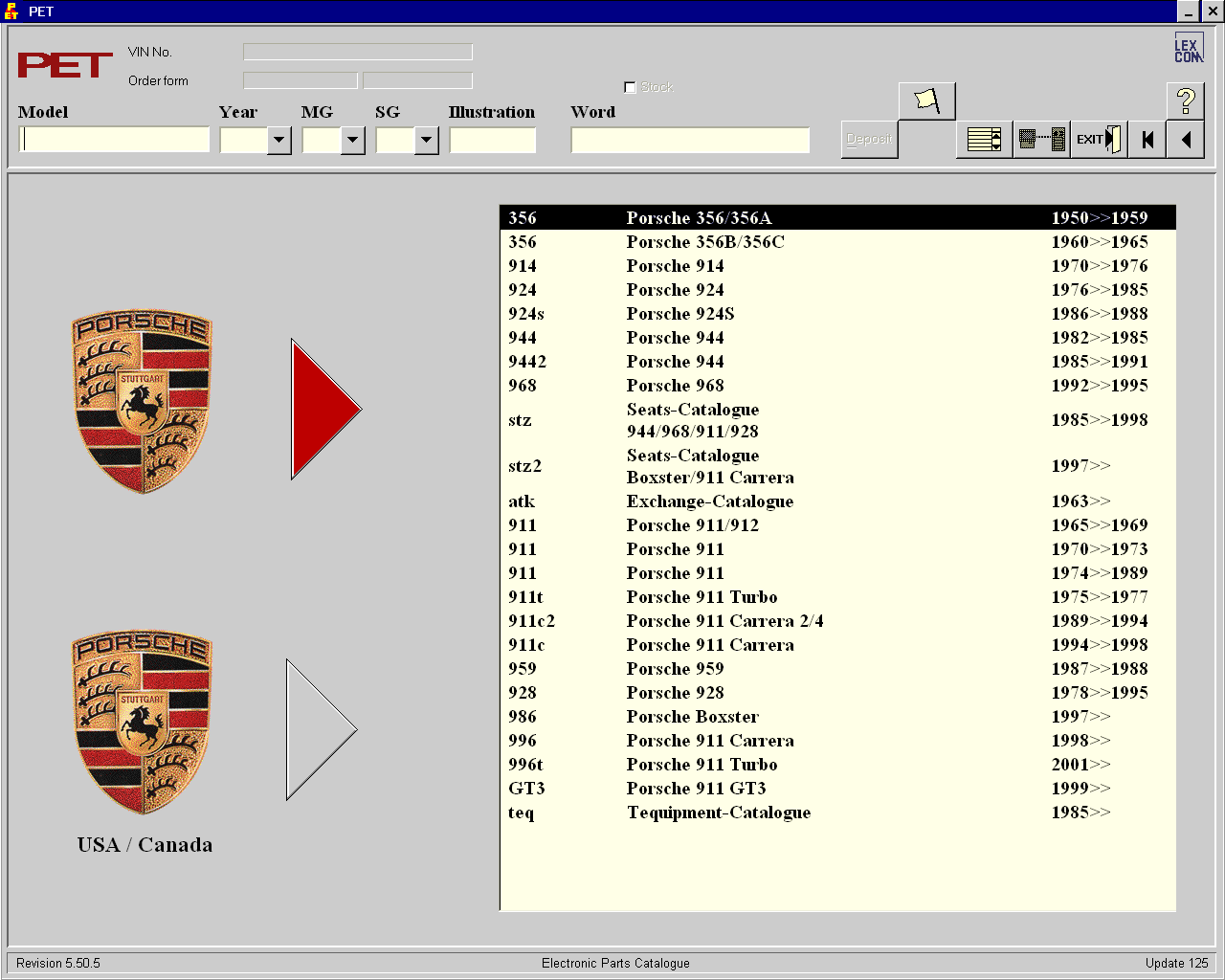The height and width of the screenshot is (980, 1225).
Task: Close the PET window
Action: coord(1212,11)
